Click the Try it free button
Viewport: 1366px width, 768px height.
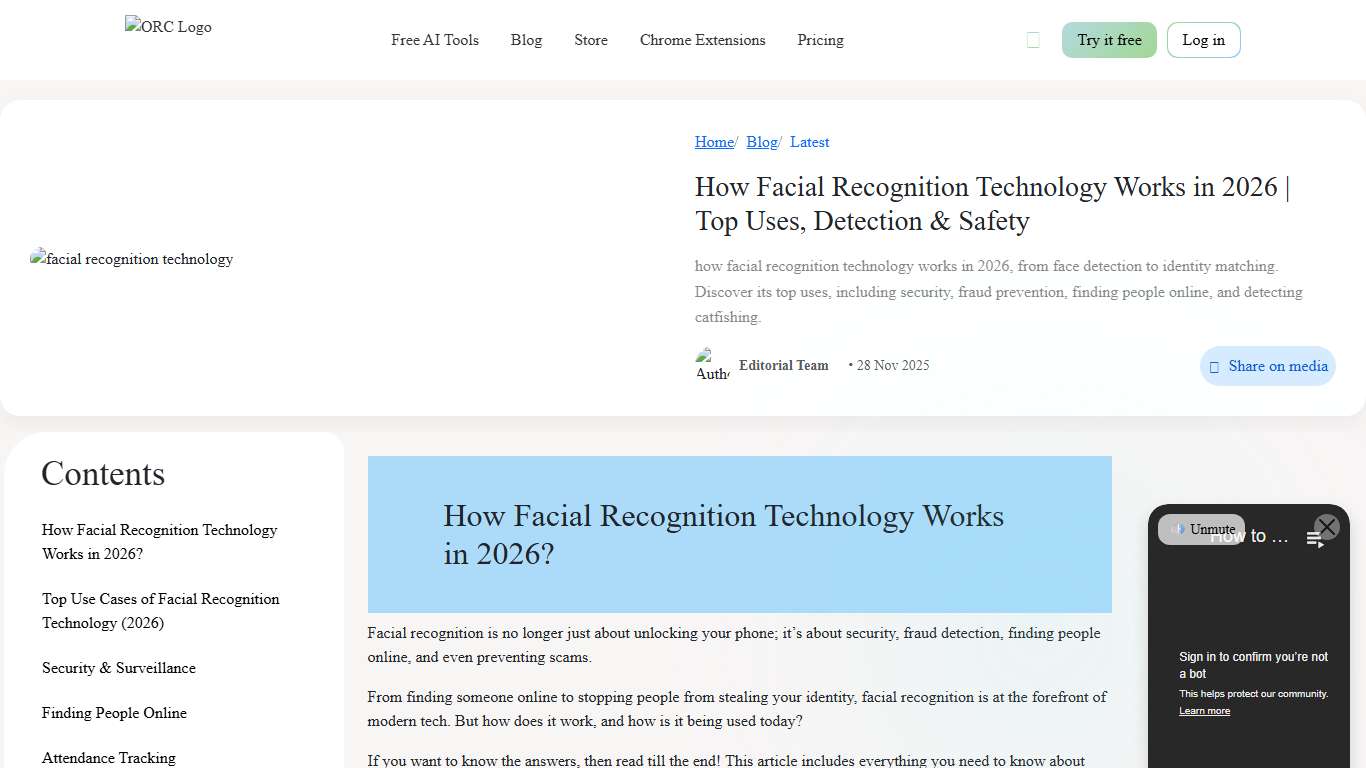[1109, 40]
